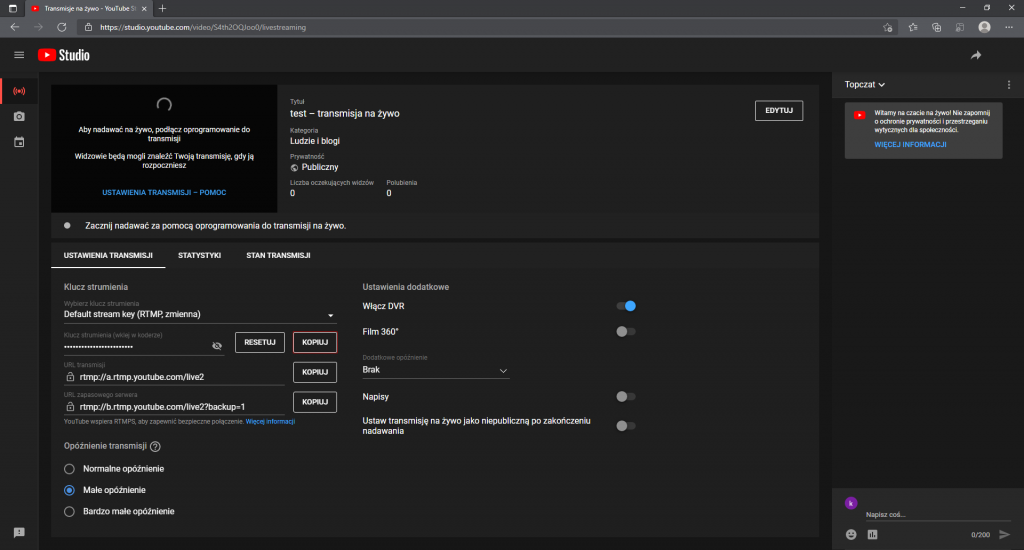1024x550 pixels.
Task: Select Bardzo małe opóźnienie radio button
Action: [x=69, y=511]
